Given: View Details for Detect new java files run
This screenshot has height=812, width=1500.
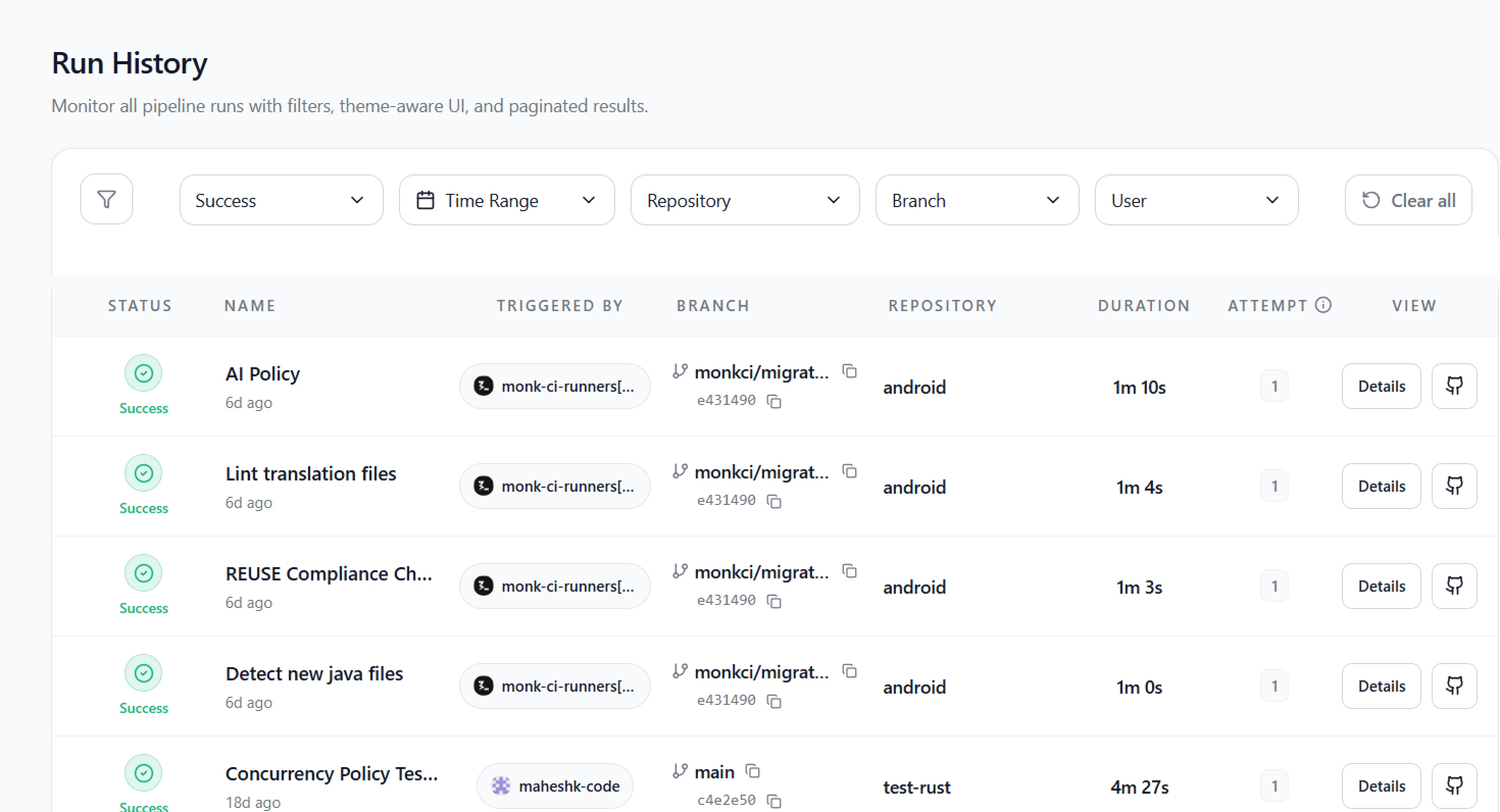Looking at the screenshot, I should tap(1381, 686).
